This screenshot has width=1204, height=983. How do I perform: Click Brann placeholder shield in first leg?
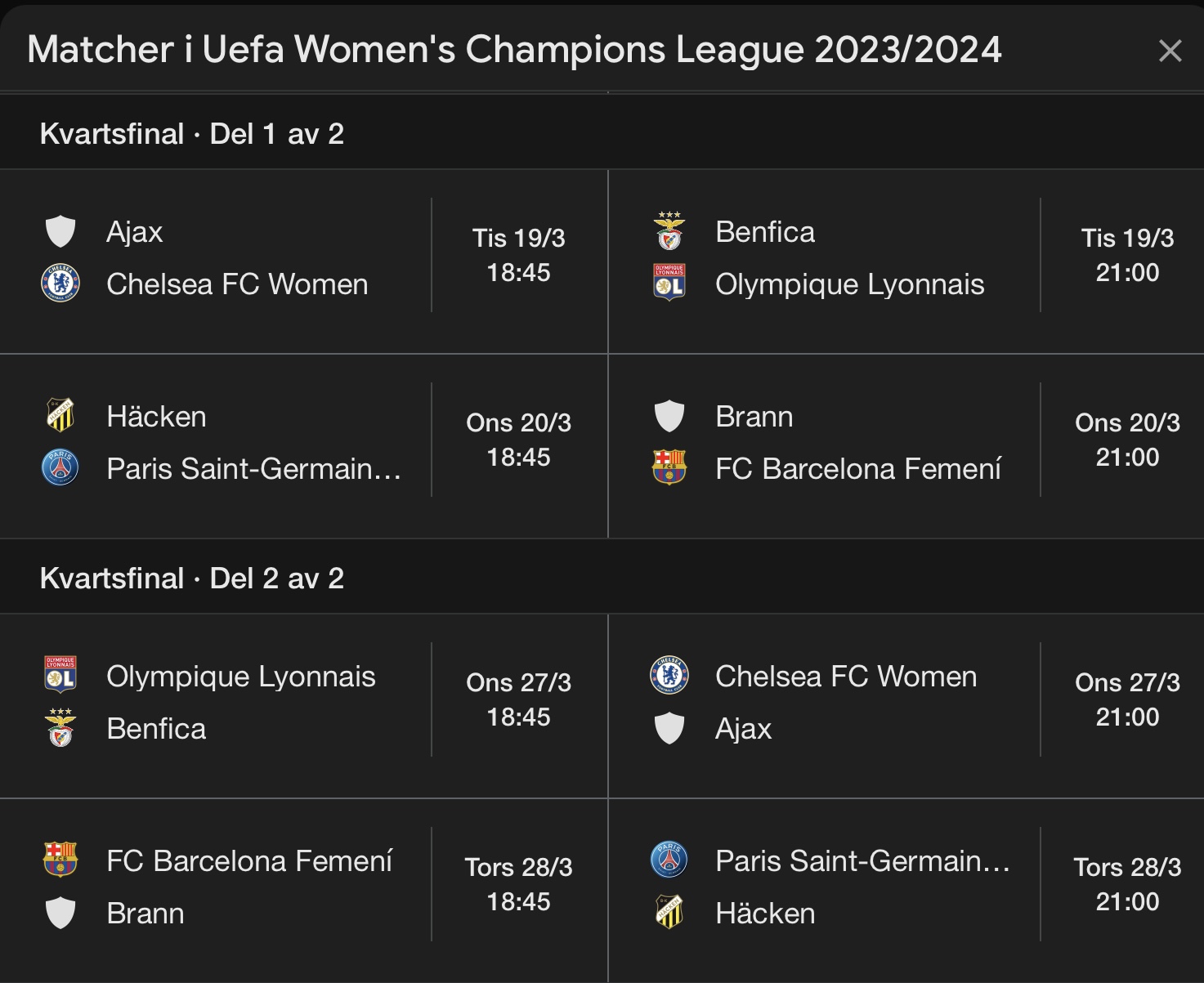(669, 416)
